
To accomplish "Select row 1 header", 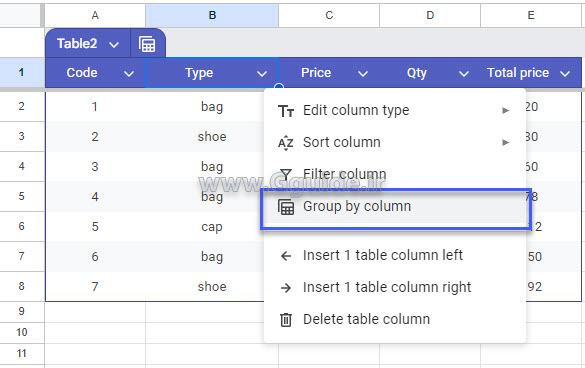I will click(22, 72).
